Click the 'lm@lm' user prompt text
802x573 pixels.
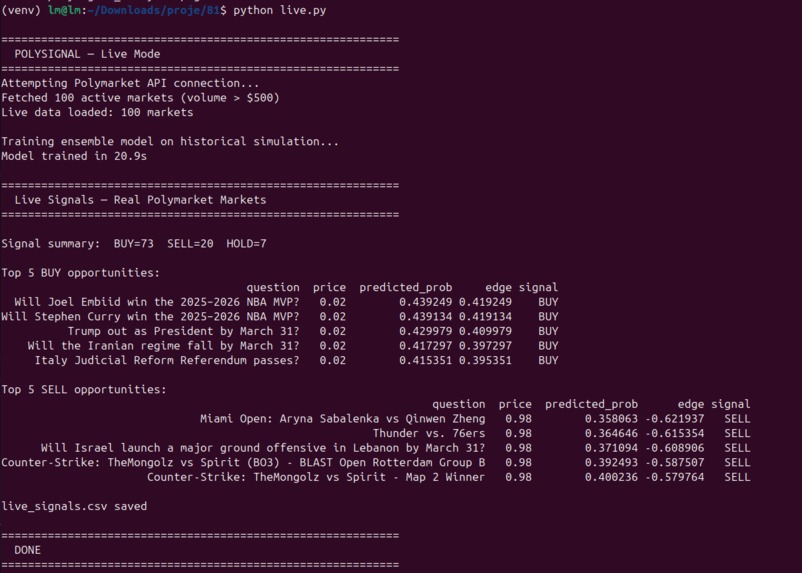[64, 10]
